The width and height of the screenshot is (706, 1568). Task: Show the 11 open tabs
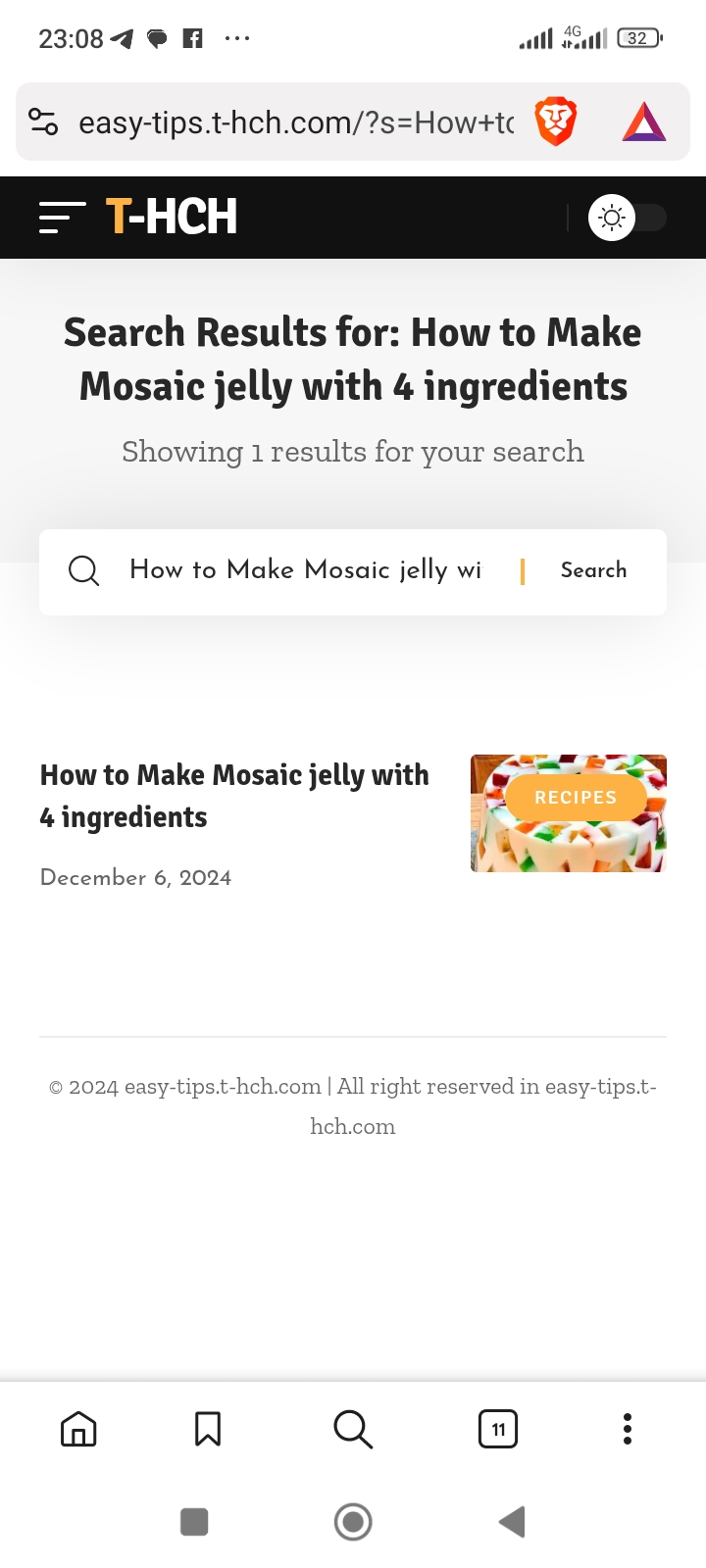[x=498, y=1429]
